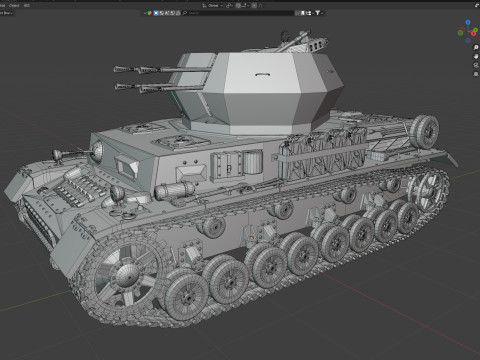
Task: Click the negative Z dark blue gizmo handle
Action: [468, 40]
